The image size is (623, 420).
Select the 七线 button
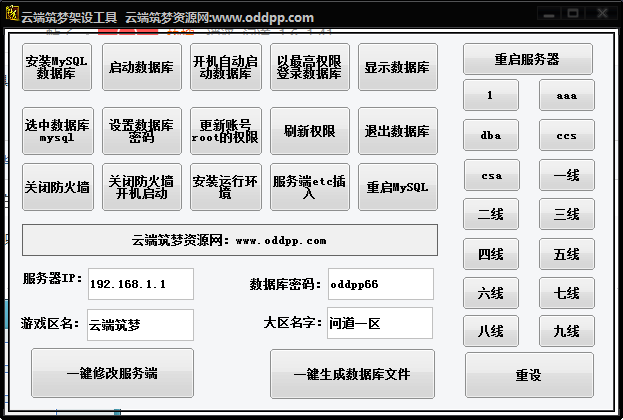pyautogui.click(x=567, y=293)
